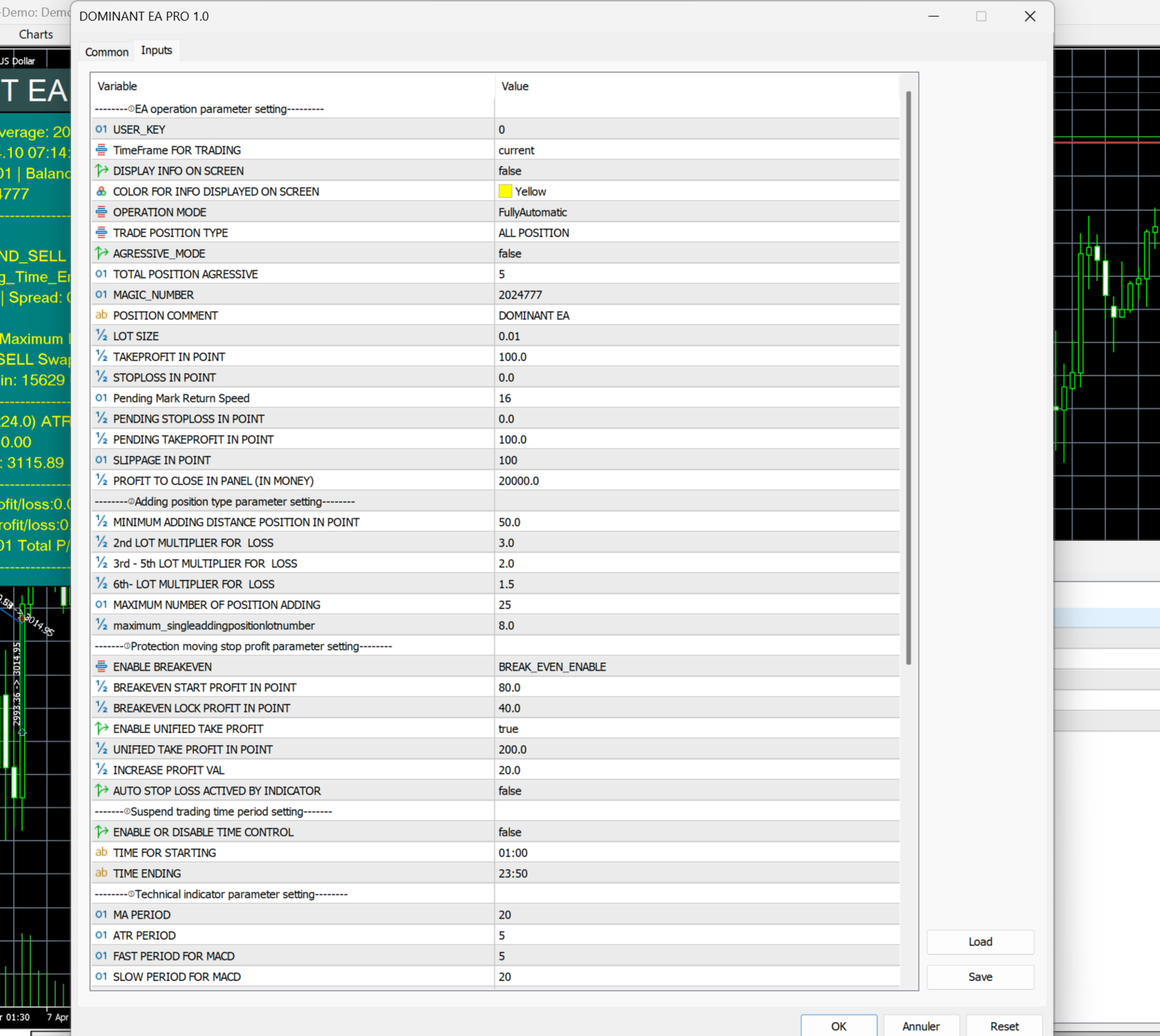Click the inputs list vertical scrollbar thumb
Viewport: 1160px width, 1036px height.
(908, 377)
